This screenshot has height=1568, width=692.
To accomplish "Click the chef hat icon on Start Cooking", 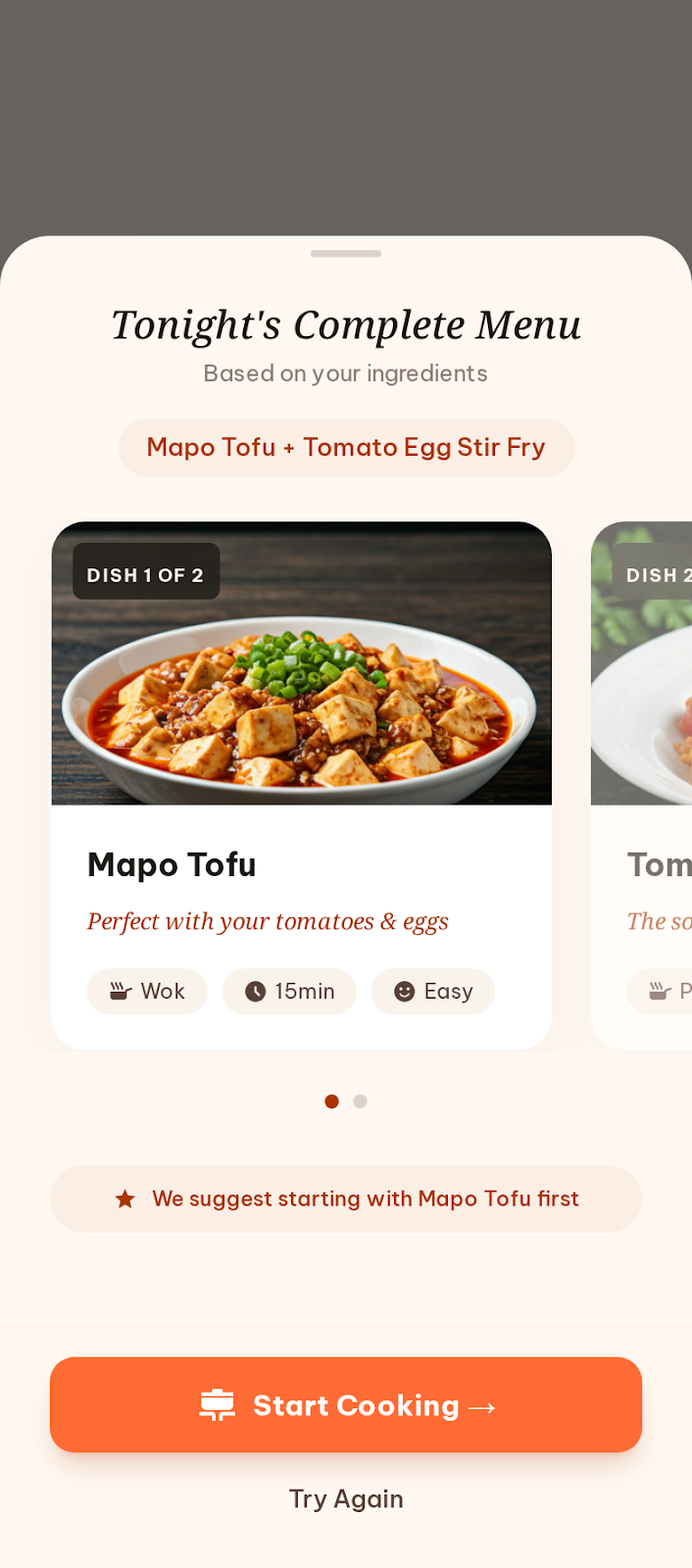I will point(217,1403).
